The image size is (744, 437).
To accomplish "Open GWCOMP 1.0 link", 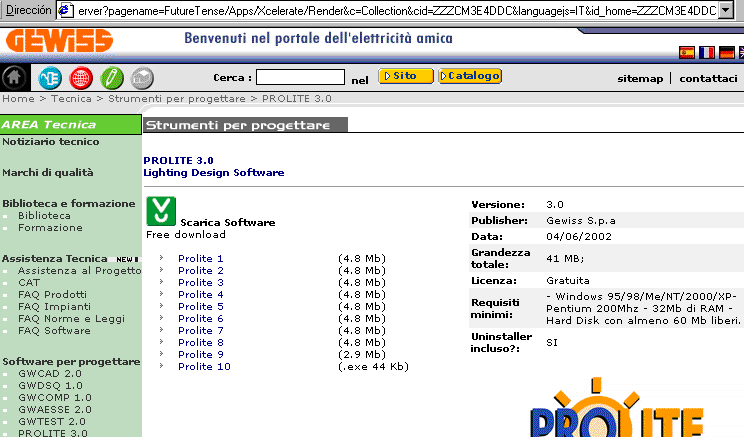I will pyautogui.click(x=55, y=398).
